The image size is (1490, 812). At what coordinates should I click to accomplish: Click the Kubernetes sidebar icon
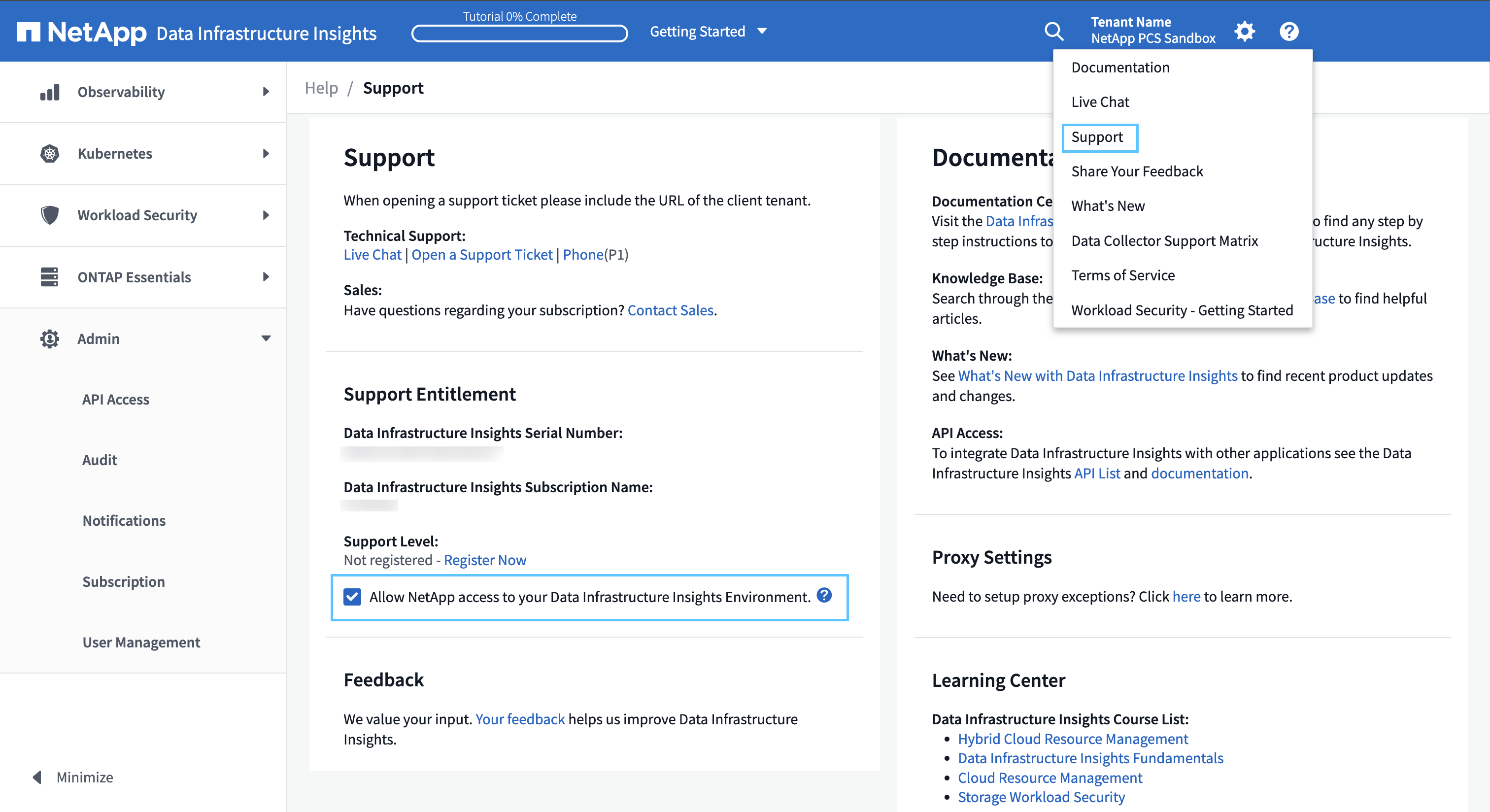pyautogui.click(x=48, y=153)
